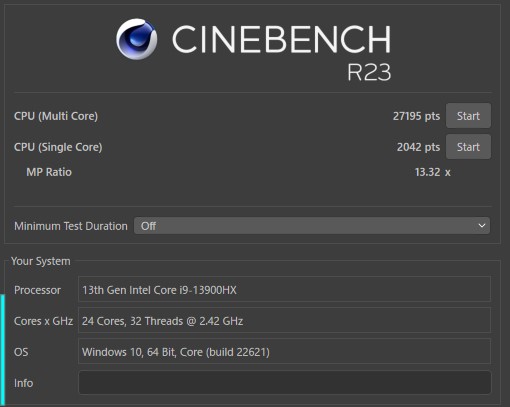The width and height of the screenshot is (510, 407).
Task: Click the Cinebench sphere logo icon
Action: pos(136,39)
